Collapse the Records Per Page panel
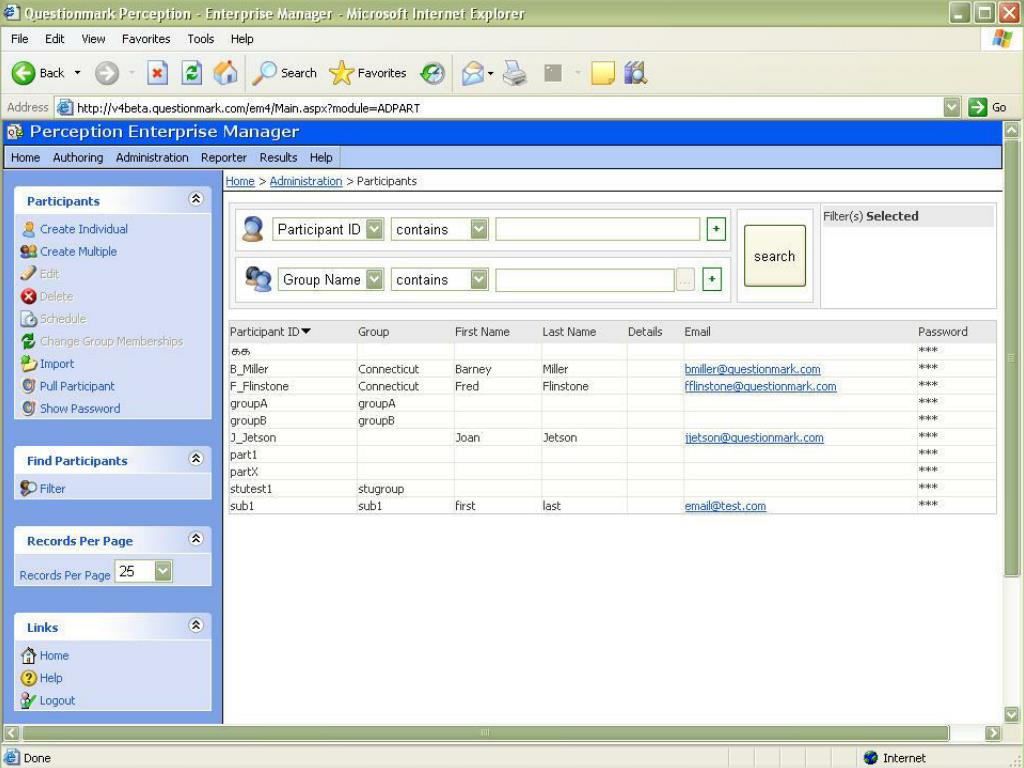The width and height of the screenshot is (1024, 768). point(195,539)
